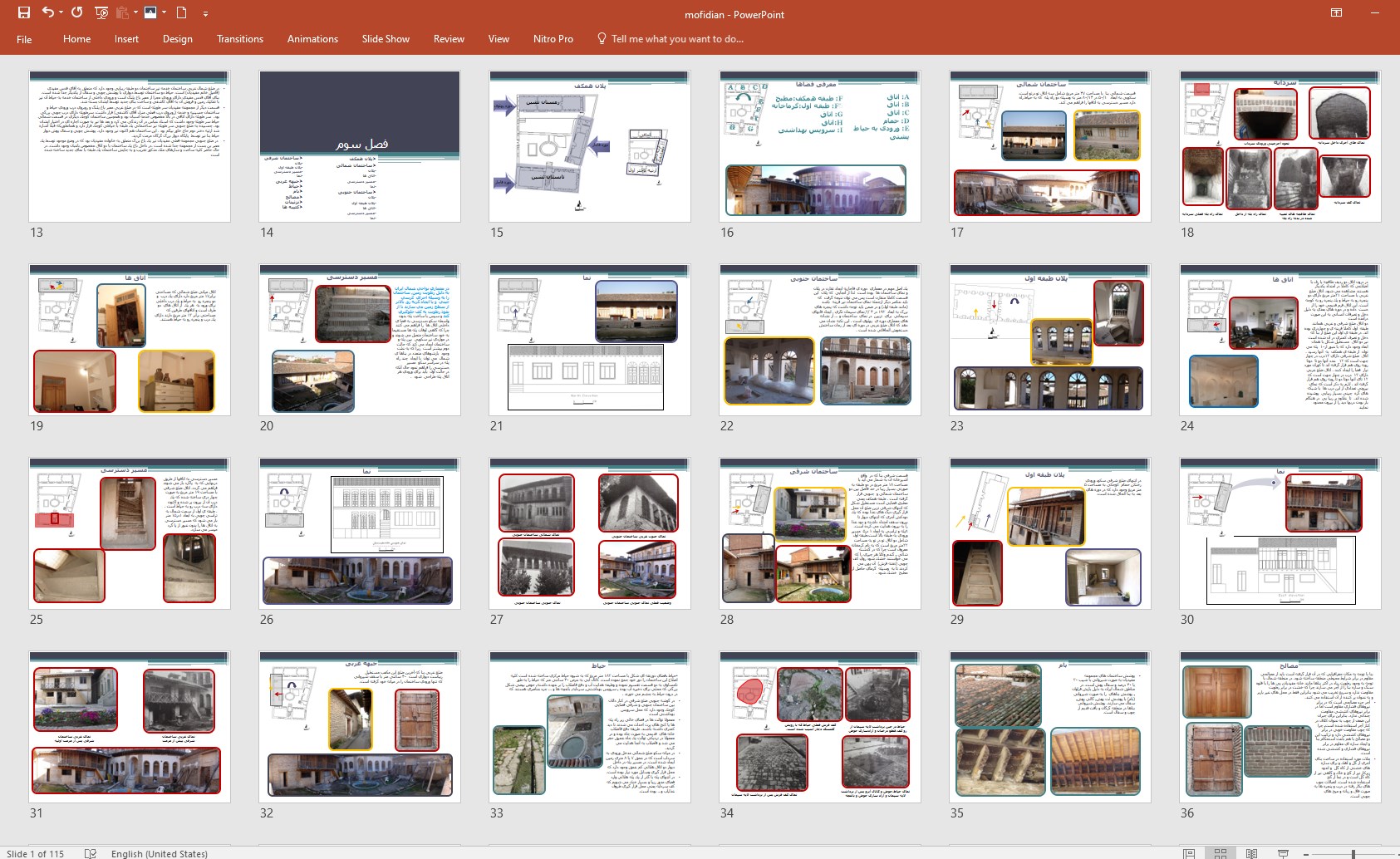Screen dimensions: 1400x859
Task: Switch to the Nitro Pro tab
Action: (553, 39)
